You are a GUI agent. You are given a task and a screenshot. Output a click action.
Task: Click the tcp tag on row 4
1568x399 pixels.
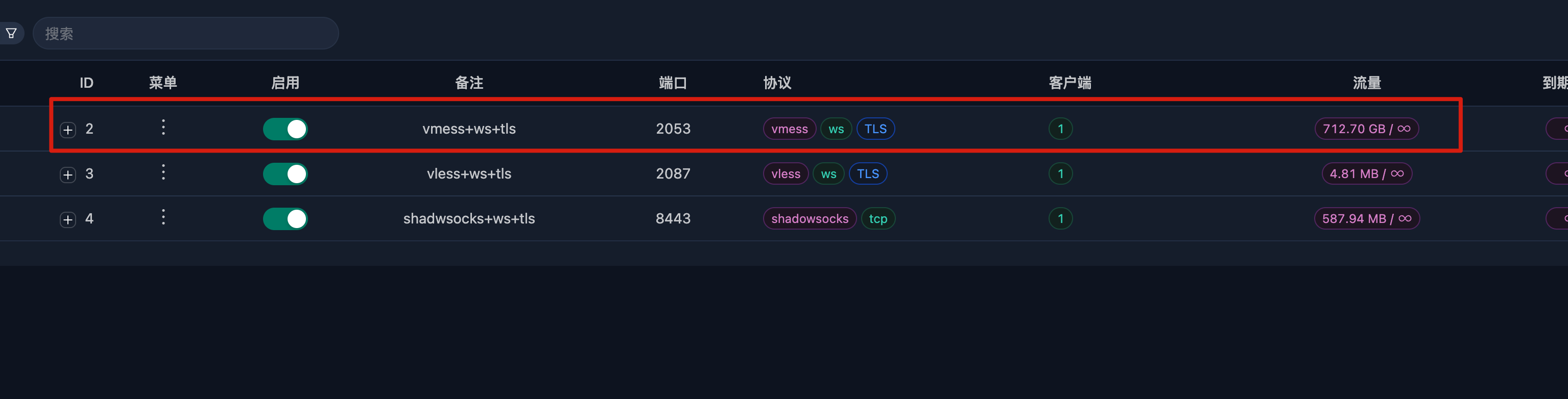(878, 219)
